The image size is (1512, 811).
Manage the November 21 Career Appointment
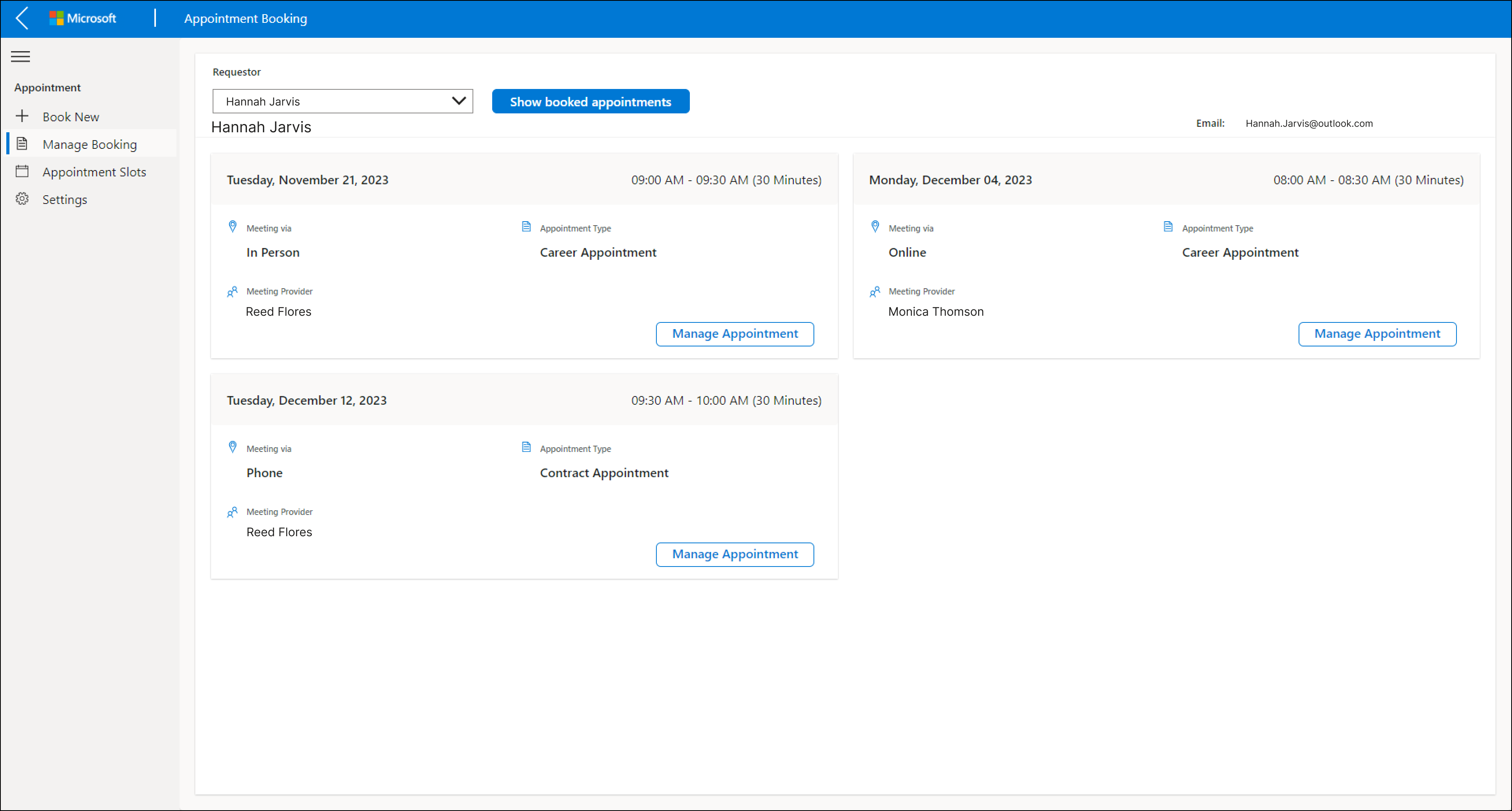pos(735,333)
